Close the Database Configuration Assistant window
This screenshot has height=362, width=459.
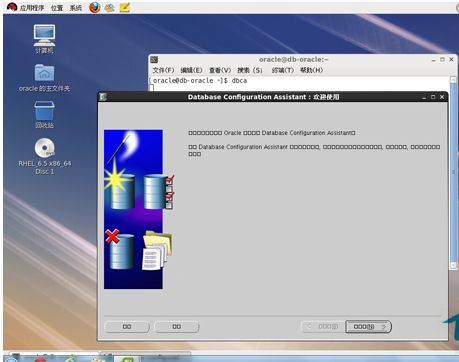tap(442, 97)
